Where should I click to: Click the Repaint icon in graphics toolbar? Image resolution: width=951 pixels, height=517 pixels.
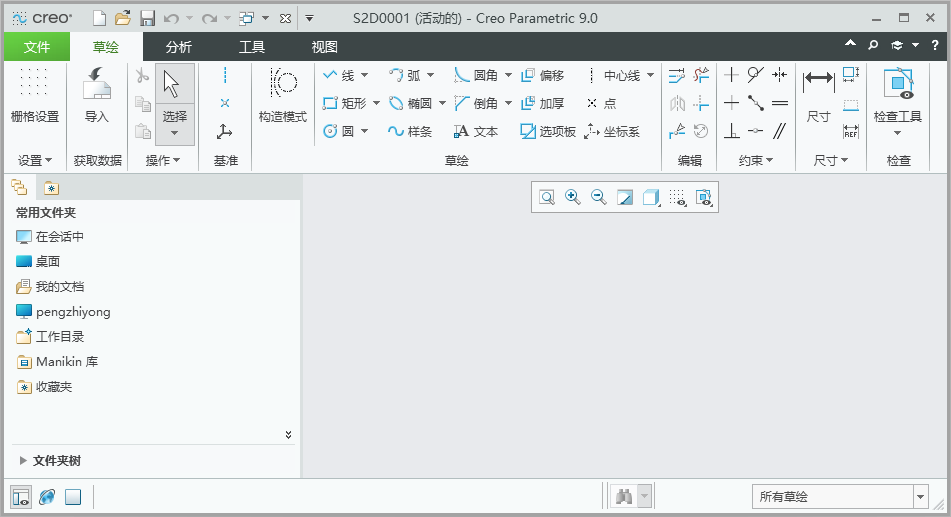click(x=625, y=197)
